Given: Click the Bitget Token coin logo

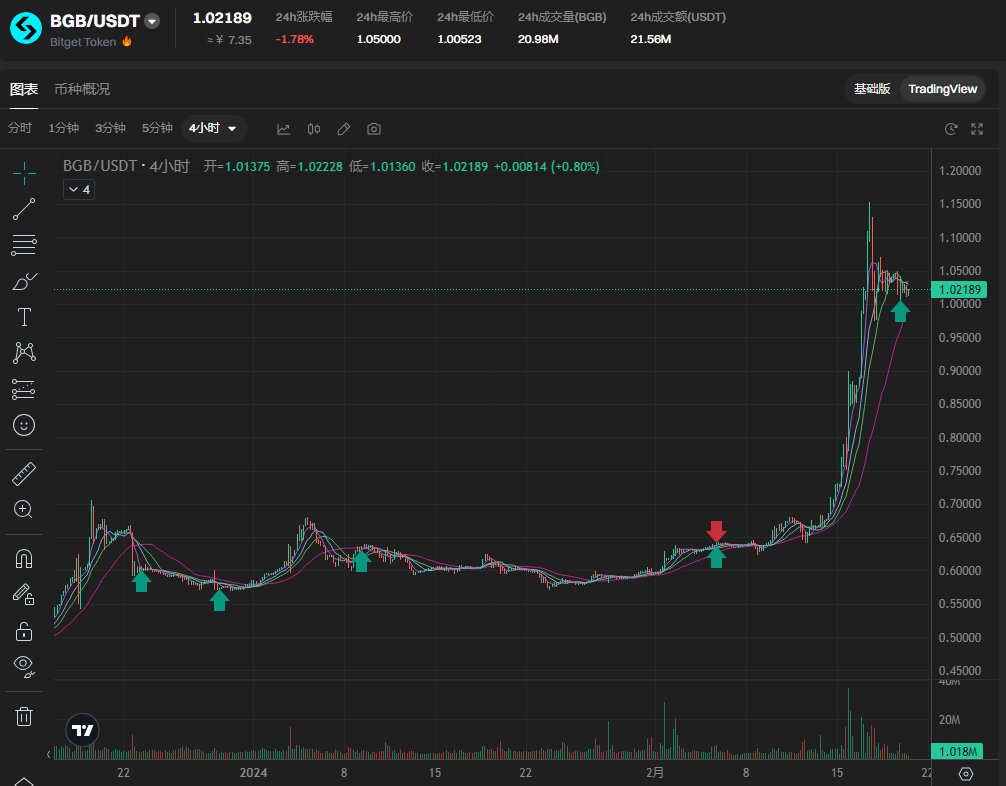Looking at the screenshot, I should (x=26, y=28).
